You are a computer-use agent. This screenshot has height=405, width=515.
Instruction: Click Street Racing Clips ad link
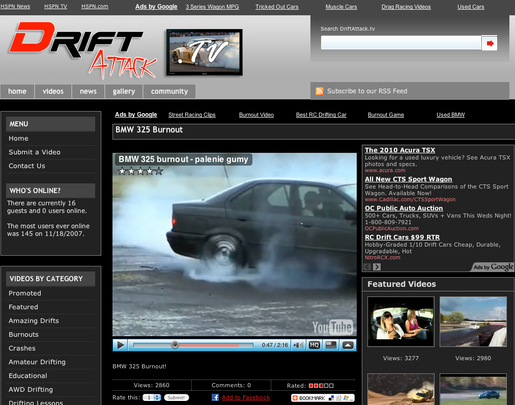(192, 115)
